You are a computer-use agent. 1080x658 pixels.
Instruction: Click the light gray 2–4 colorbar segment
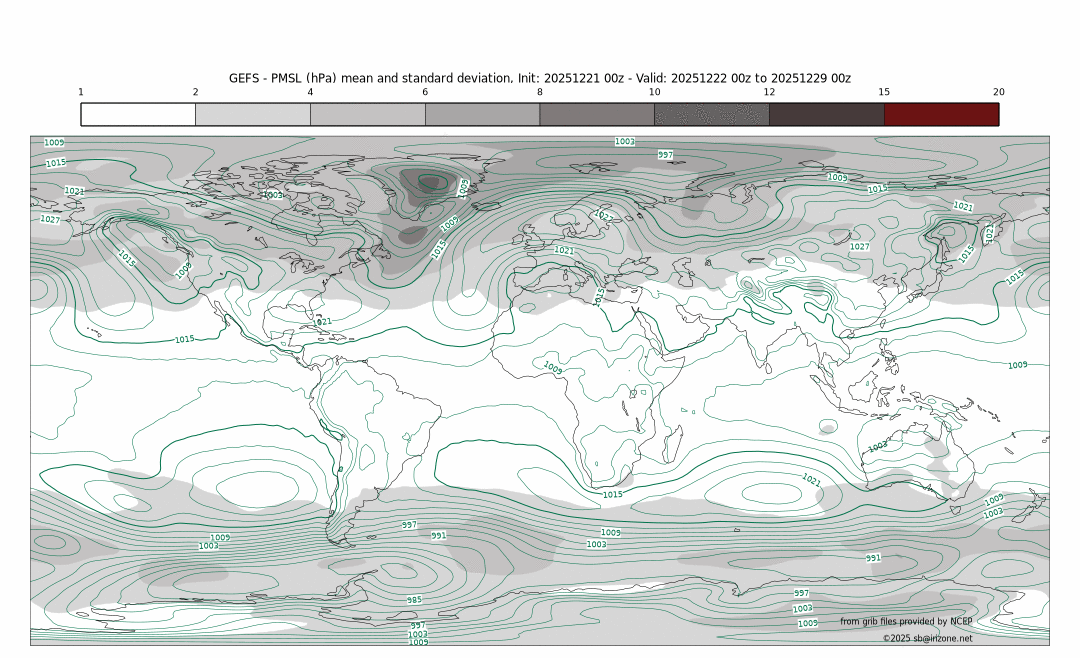[253, 114]
